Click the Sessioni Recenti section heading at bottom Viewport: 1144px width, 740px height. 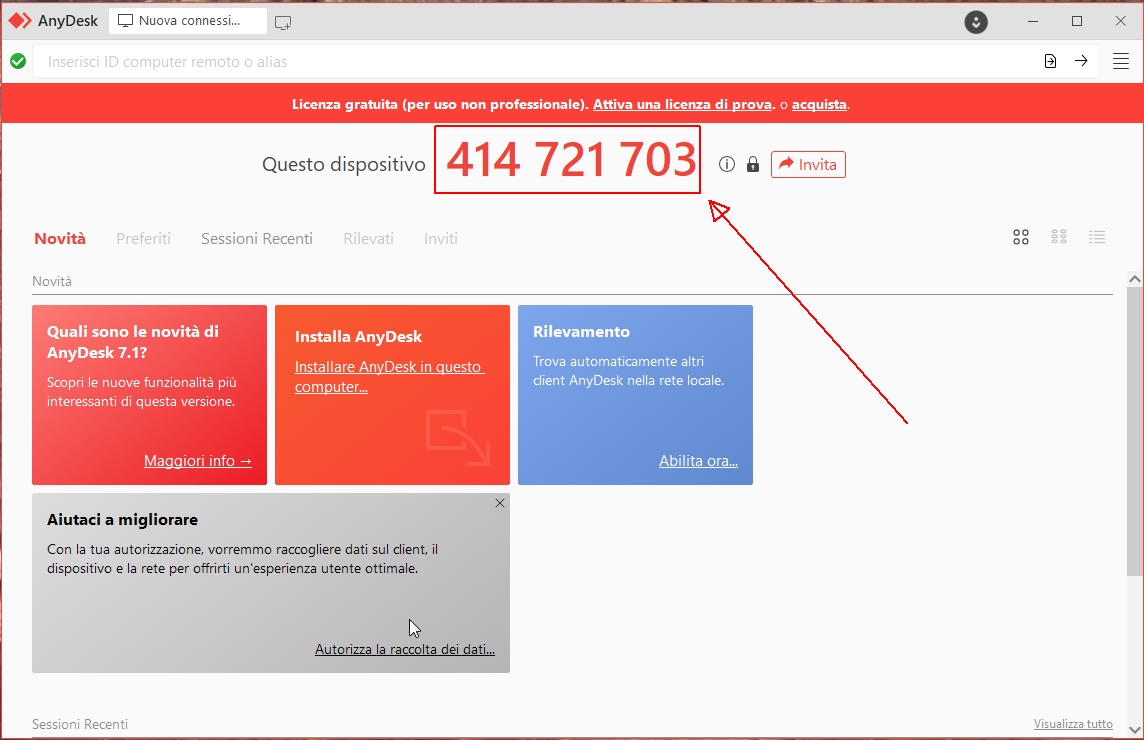[80, 724]
